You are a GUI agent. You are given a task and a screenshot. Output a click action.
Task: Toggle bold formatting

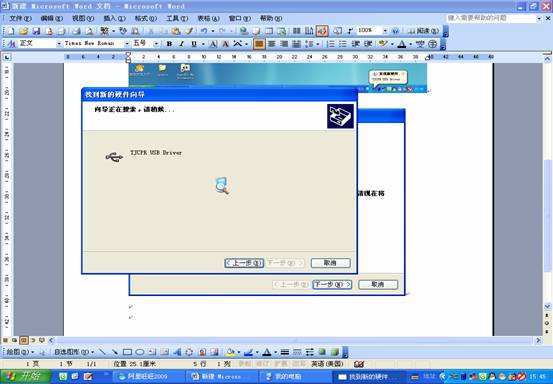169,44
